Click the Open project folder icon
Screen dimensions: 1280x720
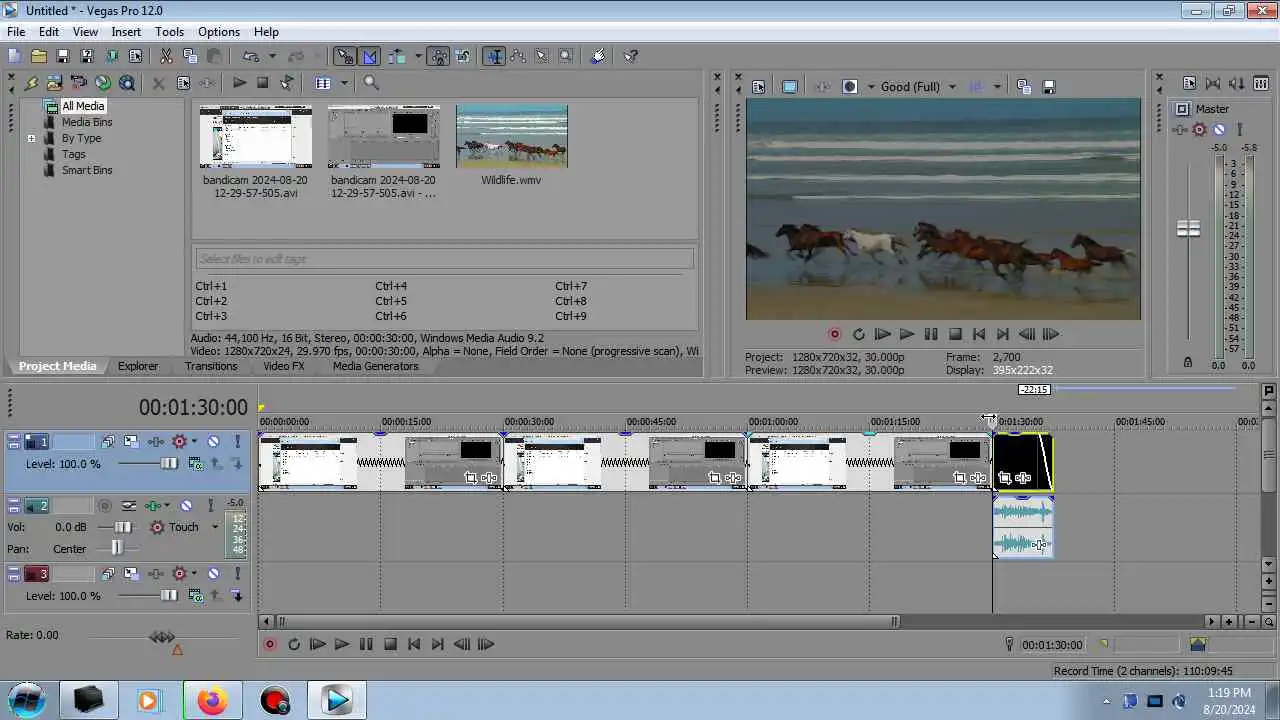38,56
